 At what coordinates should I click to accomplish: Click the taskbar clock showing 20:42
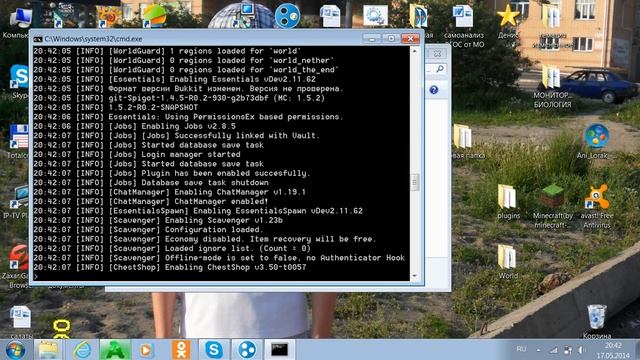pyautogui.click(x=613, y=350)
